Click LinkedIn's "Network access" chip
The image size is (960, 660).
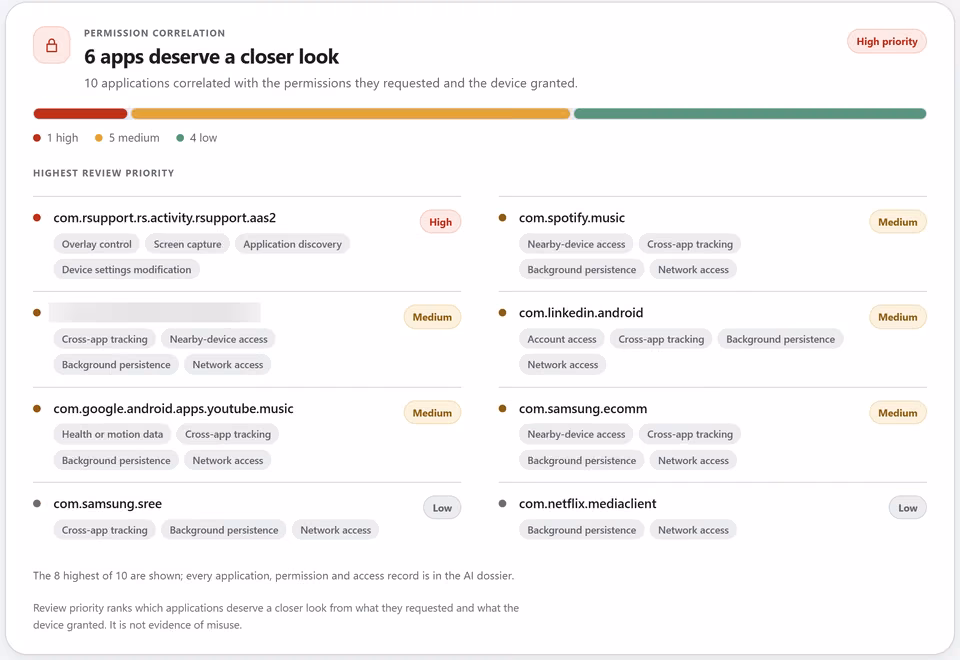(x=563, y=364)
